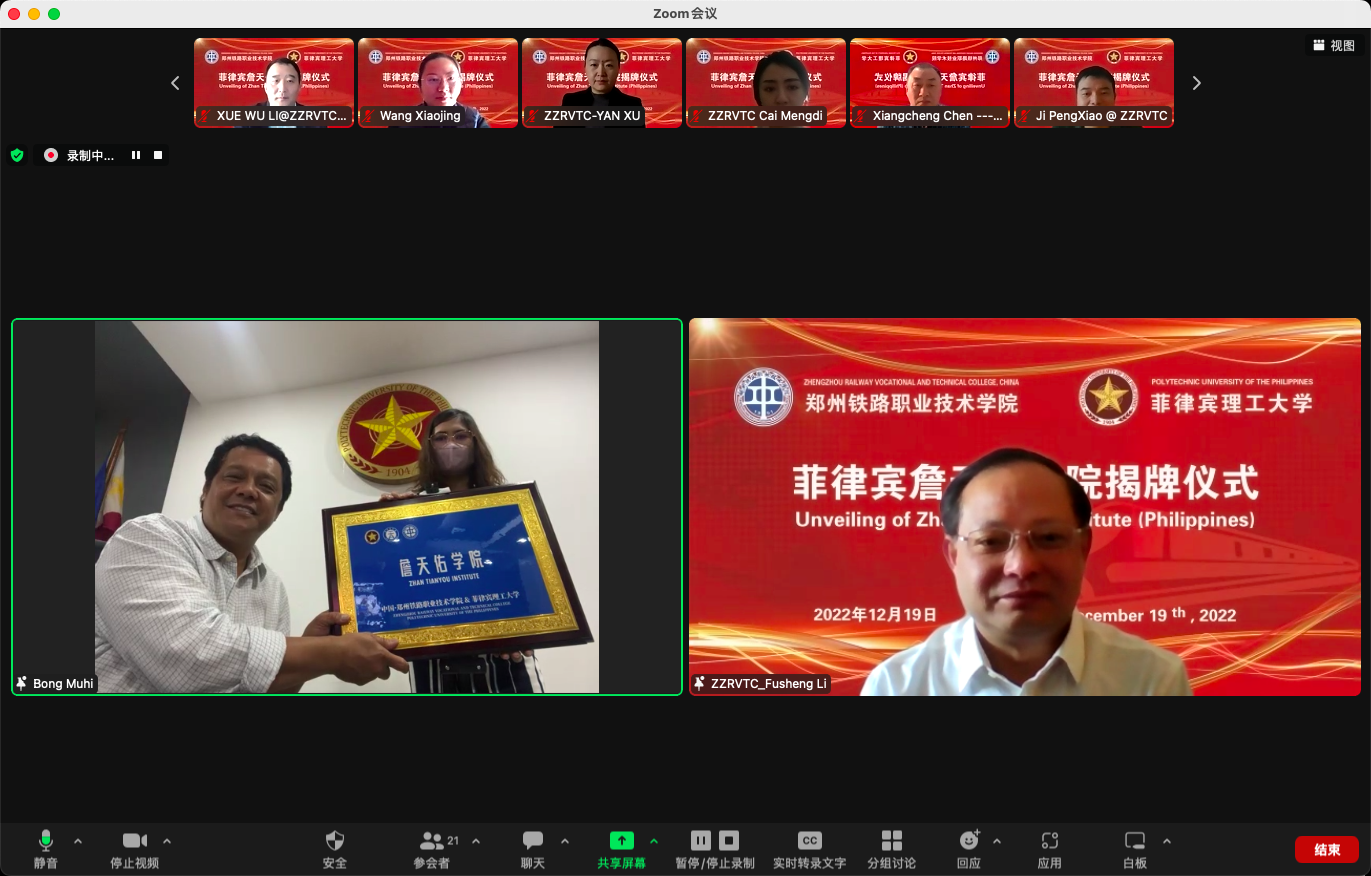The height and width of the screenshot is (876, 1371).
Task: Select XUE WU LI participant thumbnail
Action: pyautogui.click(x=274, y=83)
